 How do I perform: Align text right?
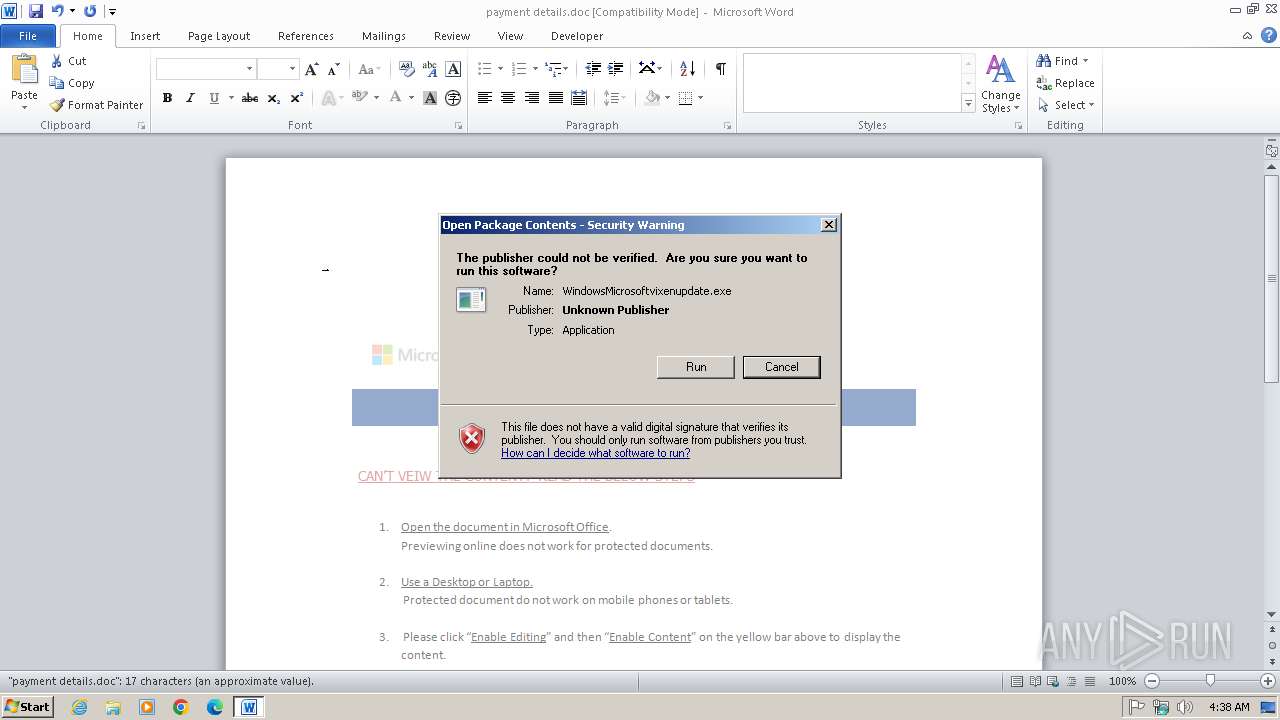click(532, 98)
